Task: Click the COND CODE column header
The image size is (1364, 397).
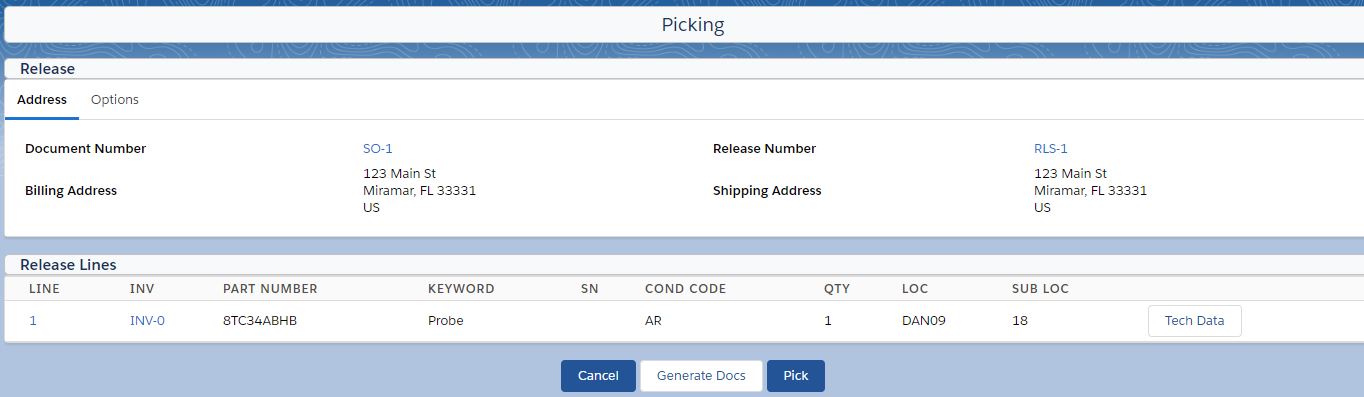Action: point(685,289)
